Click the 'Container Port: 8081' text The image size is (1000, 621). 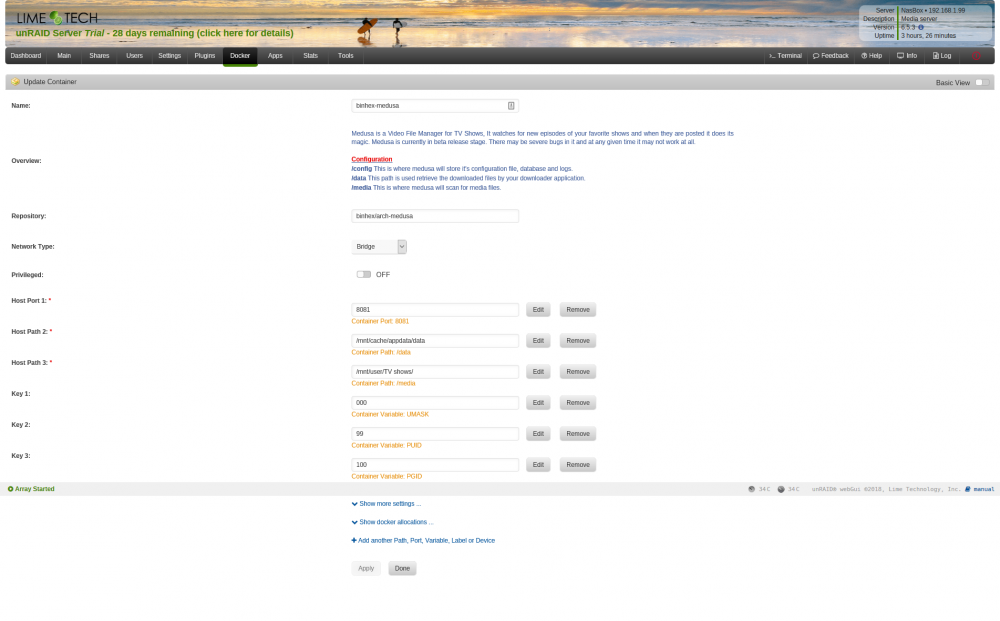point(380,321)
